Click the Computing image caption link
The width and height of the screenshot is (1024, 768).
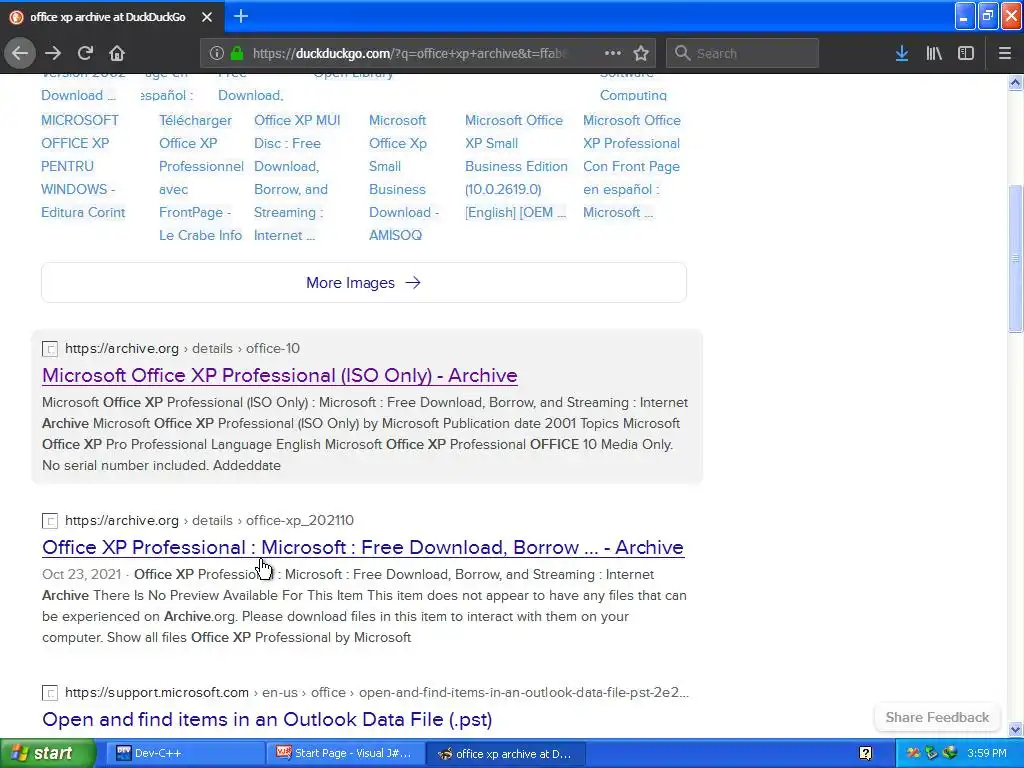point(633,95)
